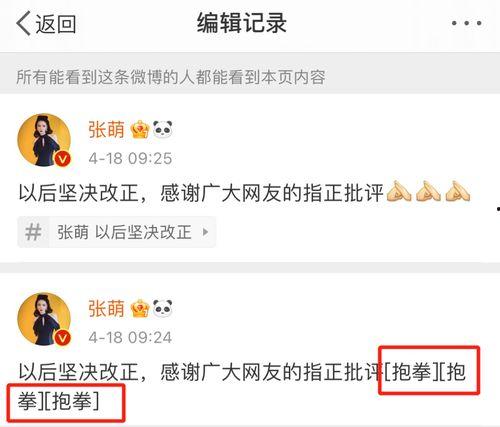The height and width of the screenshot is (427, 500).
Task: Open username 张萌 in the 09:25 edit
Action: pos(106,130)
